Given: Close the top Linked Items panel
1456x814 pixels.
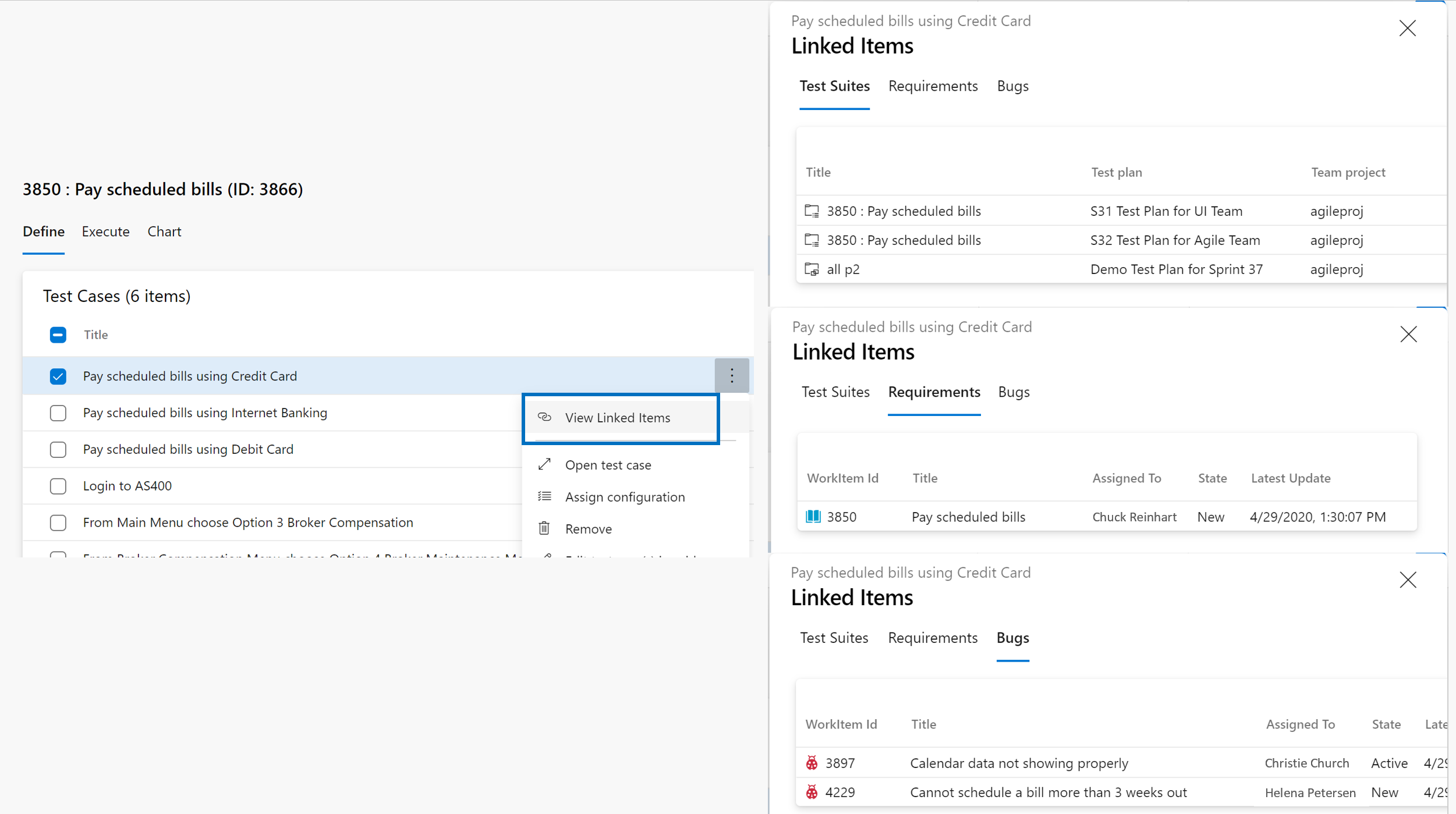Looking at the screenshot, I should tap(1407, 28).
